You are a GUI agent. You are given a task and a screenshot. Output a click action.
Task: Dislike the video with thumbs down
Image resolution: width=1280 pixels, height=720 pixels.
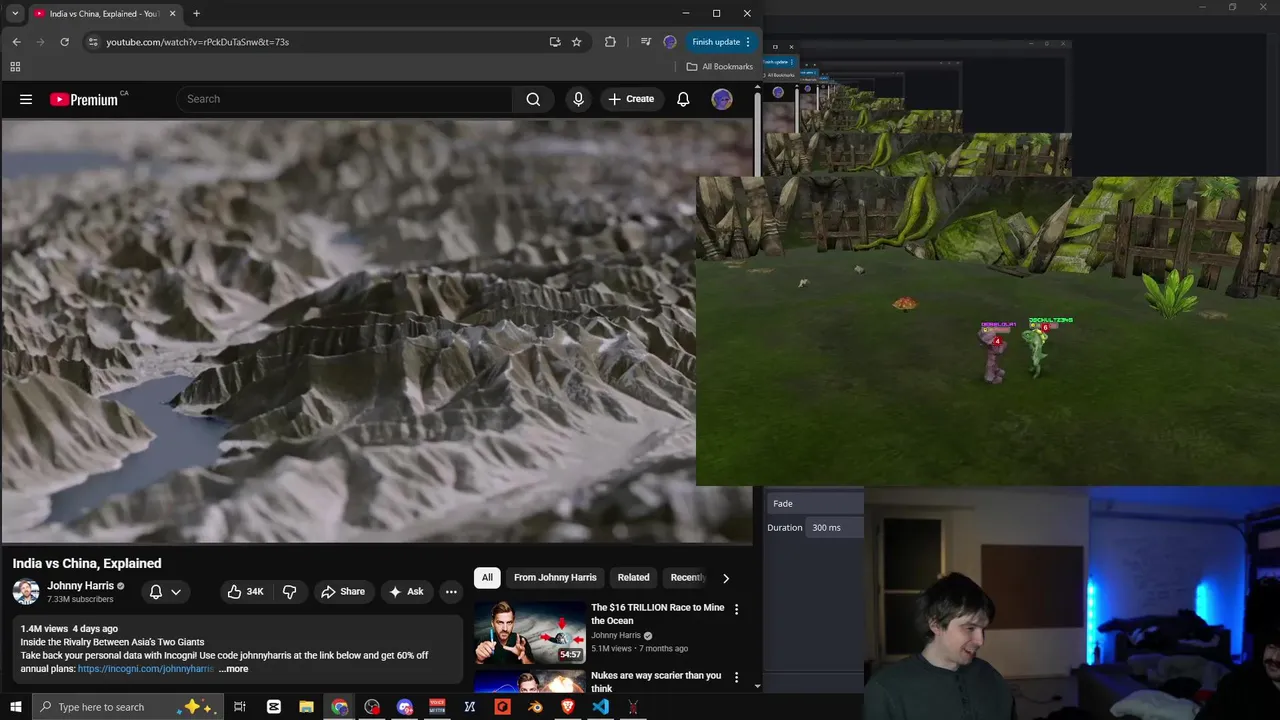290,592
